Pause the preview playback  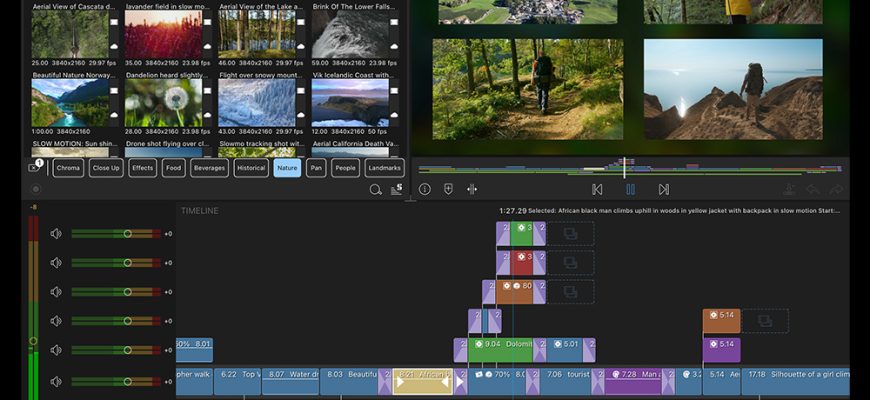(630, 189)
